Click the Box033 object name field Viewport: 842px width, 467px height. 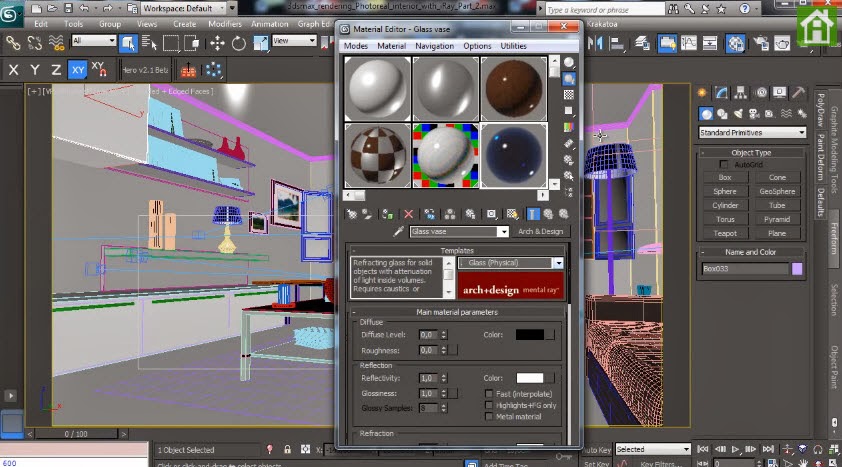745,269
